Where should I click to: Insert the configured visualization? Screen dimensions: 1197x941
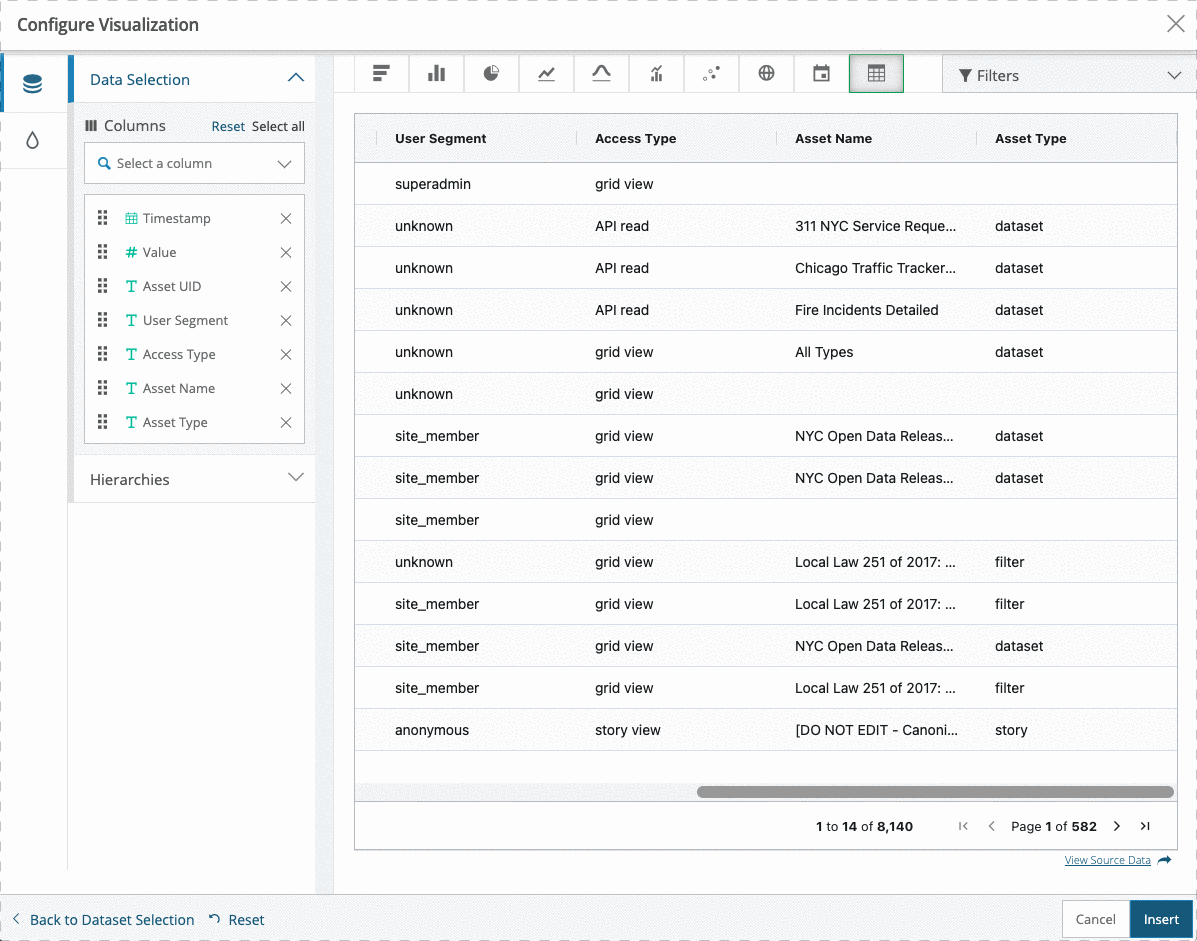[1160, 919]
